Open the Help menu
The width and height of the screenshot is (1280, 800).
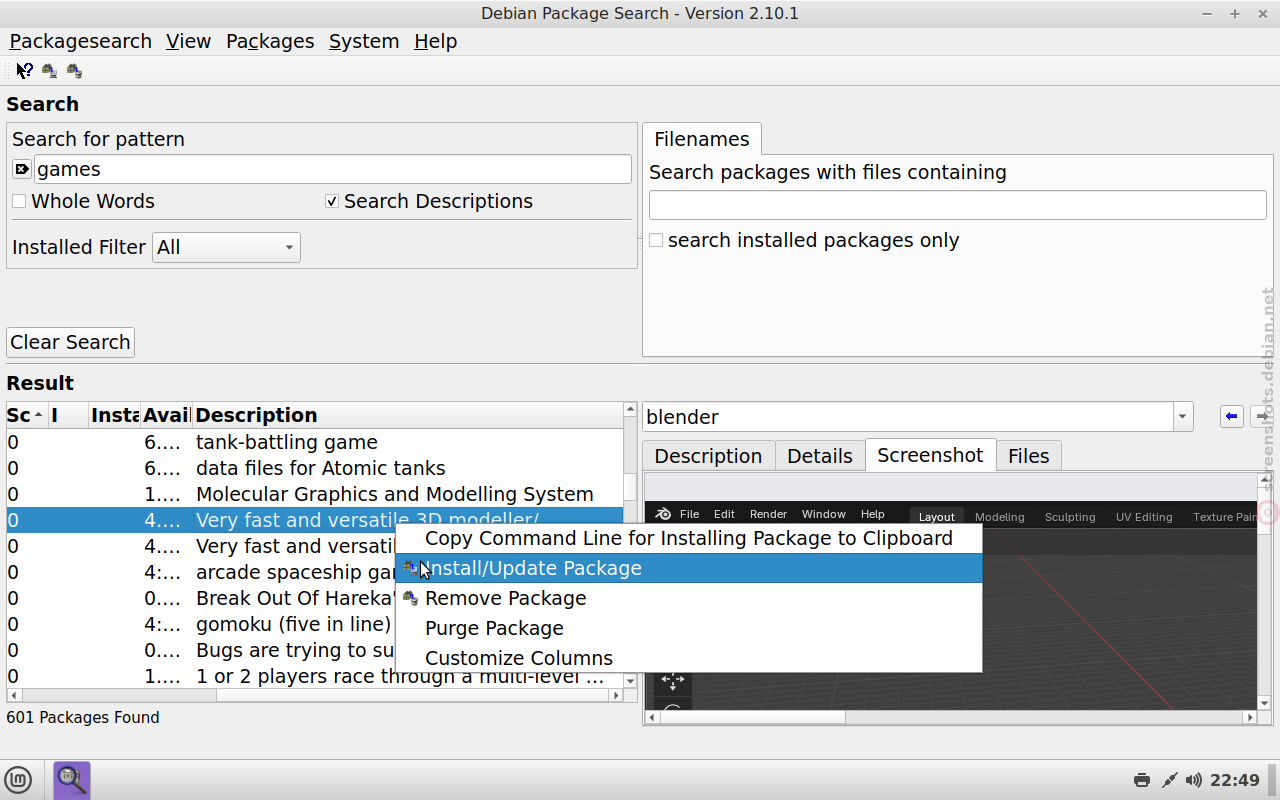(436, 41)
